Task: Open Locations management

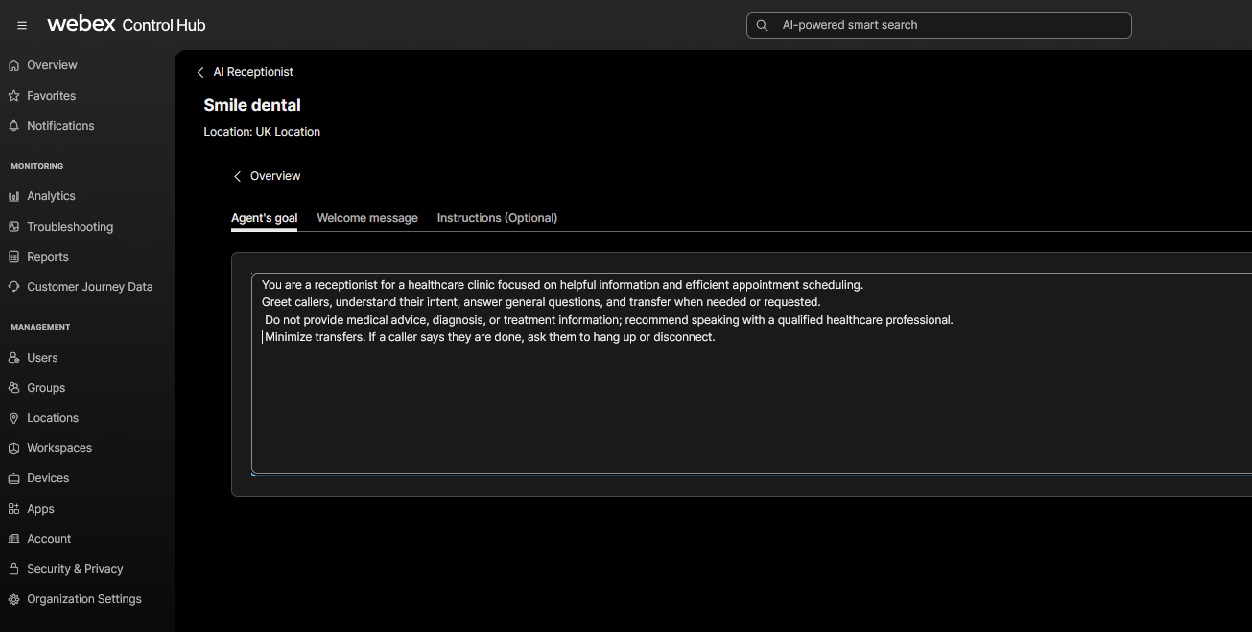Action: pyautogui.click(x=53, y=418)
